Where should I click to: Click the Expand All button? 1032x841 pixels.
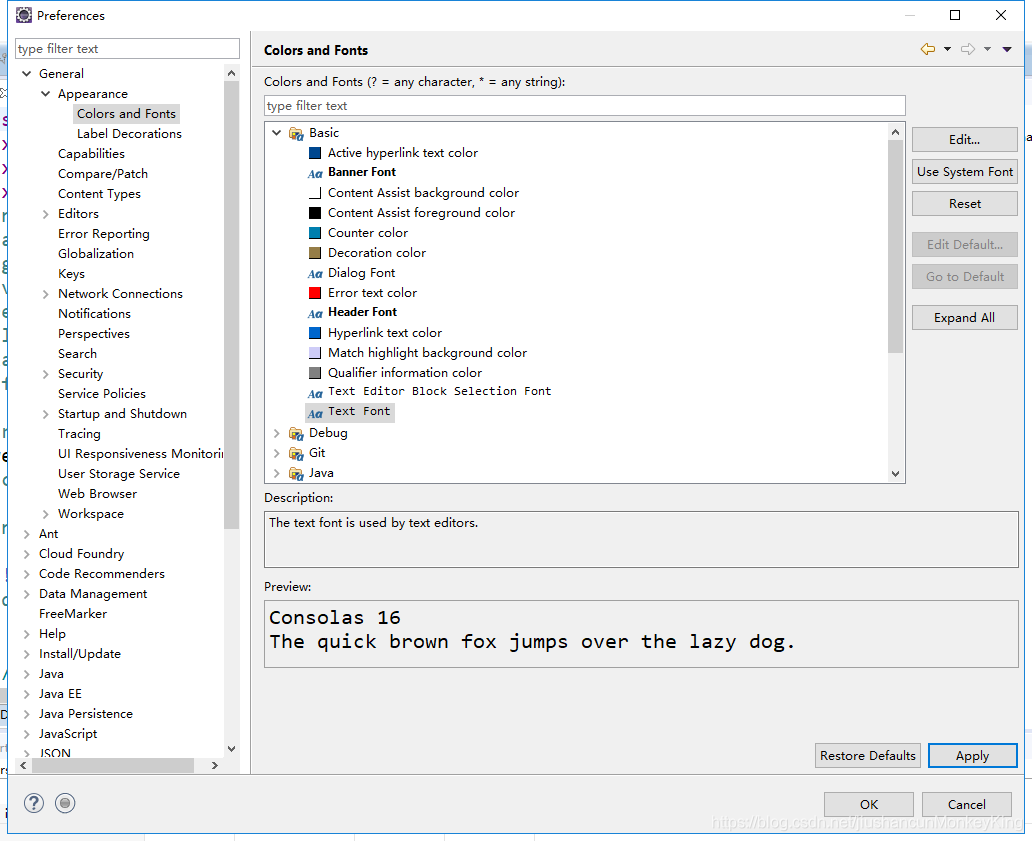pyautogui.click(x=964, y=318)
